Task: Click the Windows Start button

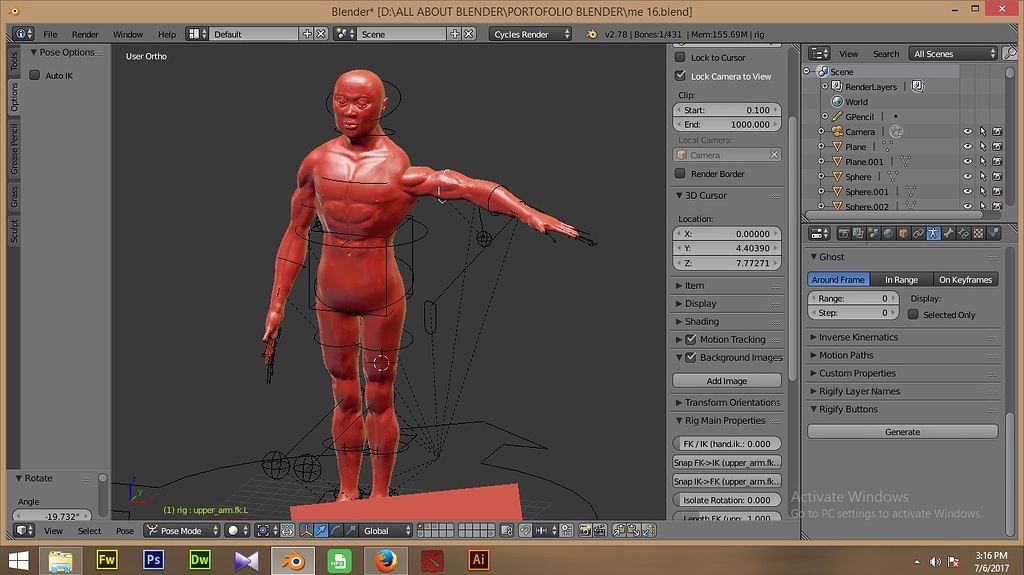Action: pyautogui.click(x=18, y=560)
